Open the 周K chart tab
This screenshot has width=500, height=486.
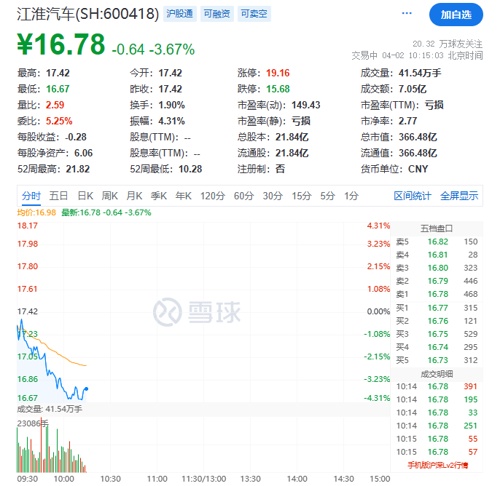(110, 196)
